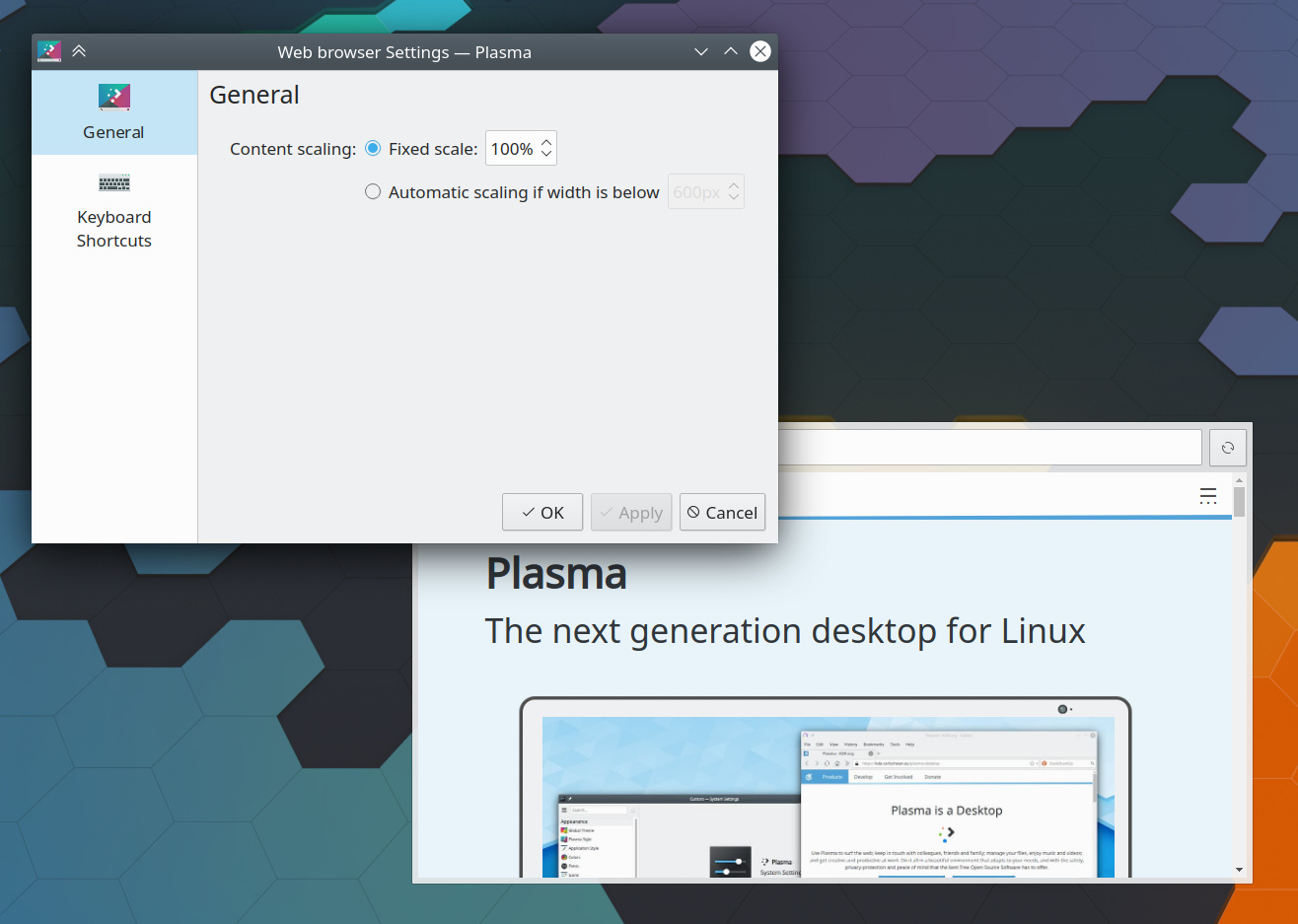Open the webpage's hamburger menu icon
Screen dimensions: 1298x924
click(x=1207, y=496)
